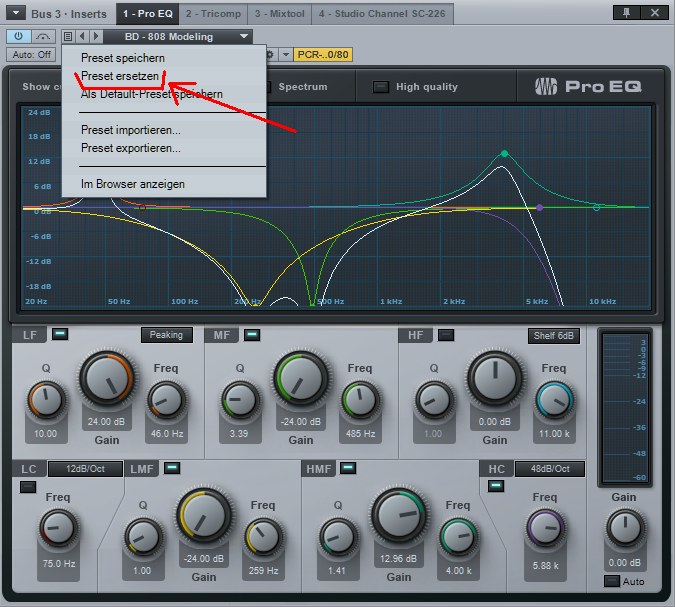Screen dimensions: 675x607
Task: Toggle the LMF band enable button
Action: [x=172, y=468]
